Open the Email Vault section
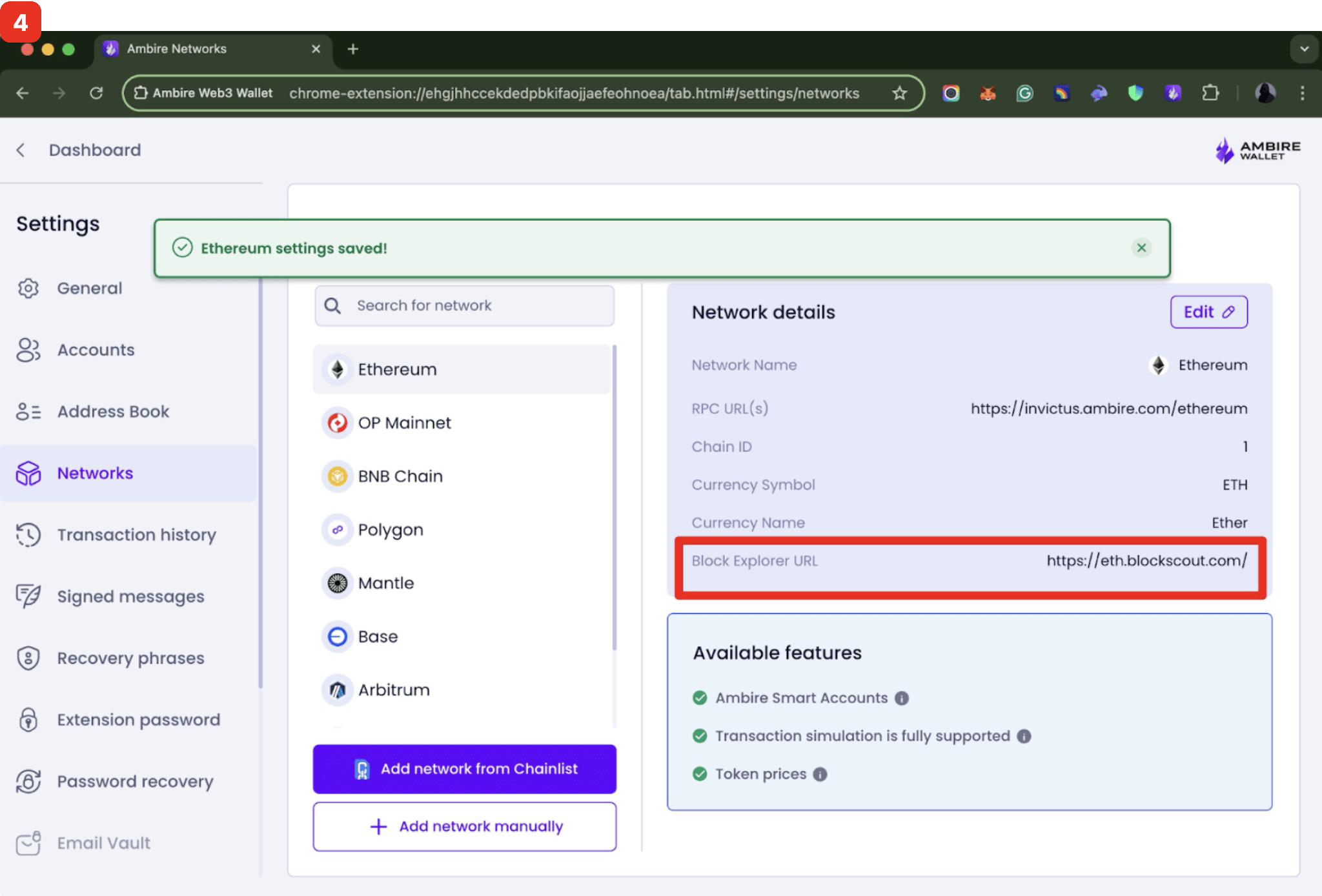 [103, 842]
